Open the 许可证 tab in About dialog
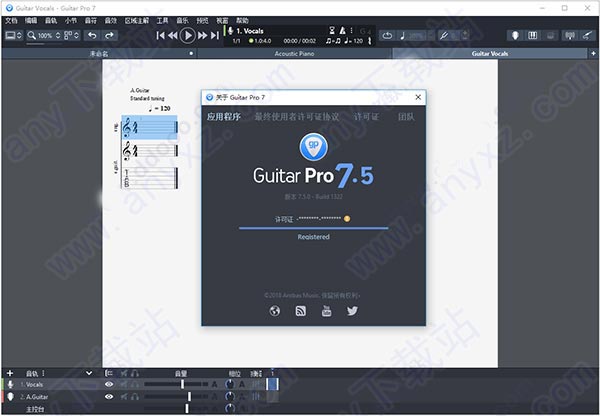The image size is (600, 416). coord(366,117)
